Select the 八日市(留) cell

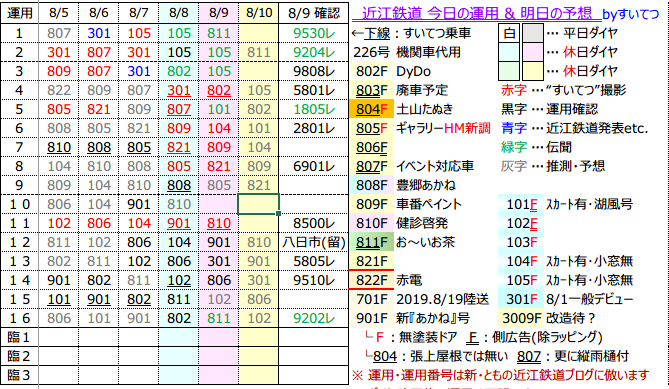pos(314,242)
